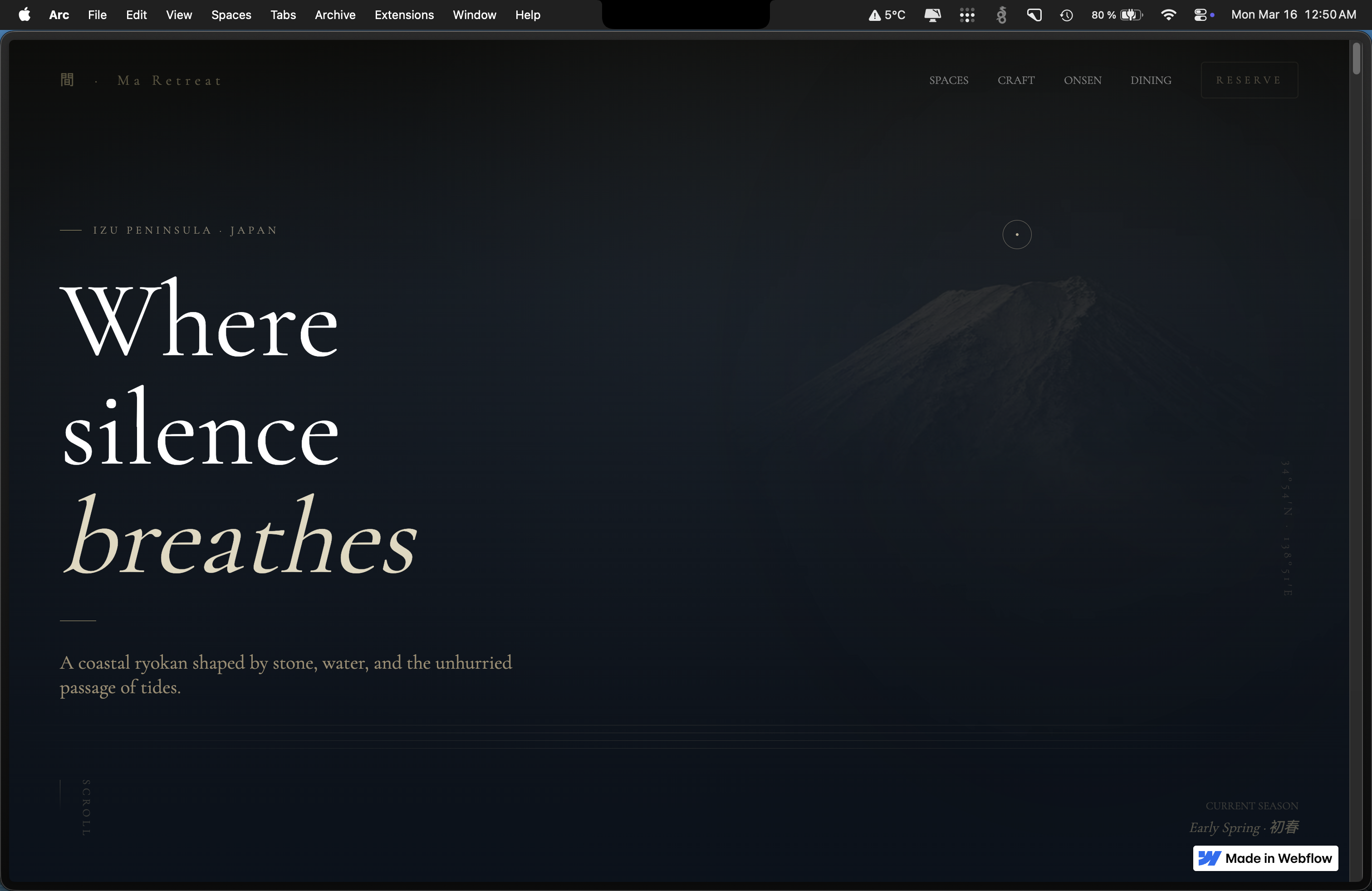The height and width of the screenshot is (891, 1372).
Task: Open Time Machine menu bar icon
Action: click(x=1067, y=15)
